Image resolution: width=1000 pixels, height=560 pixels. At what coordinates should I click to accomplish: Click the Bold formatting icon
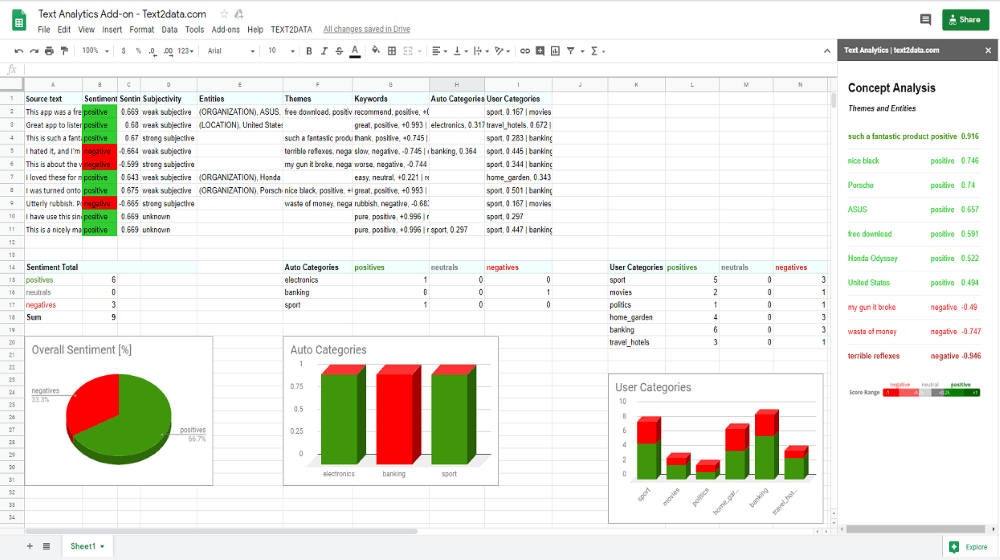309,51
